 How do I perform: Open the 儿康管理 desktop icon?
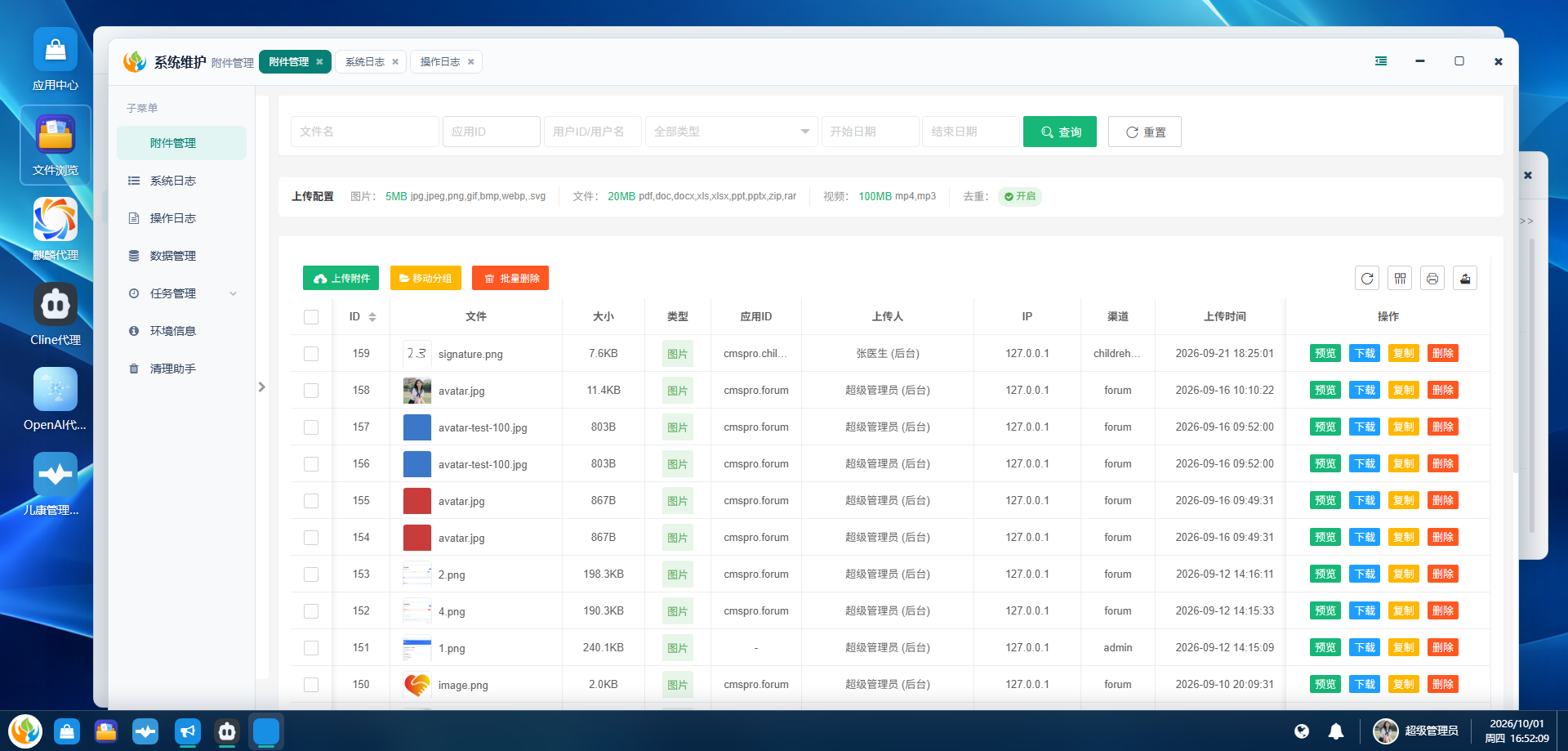click(55, 484)
